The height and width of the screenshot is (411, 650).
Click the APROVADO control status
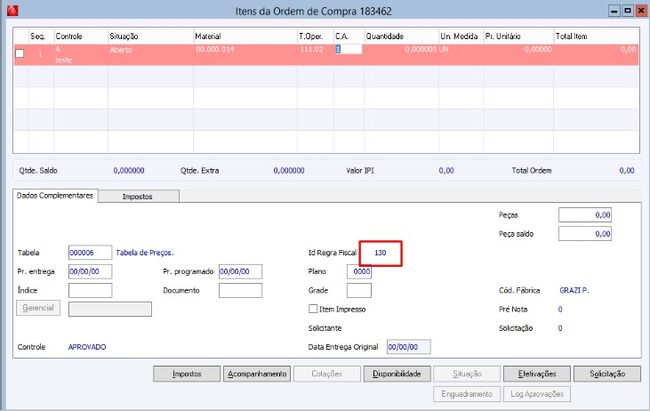tap(87, 347)
